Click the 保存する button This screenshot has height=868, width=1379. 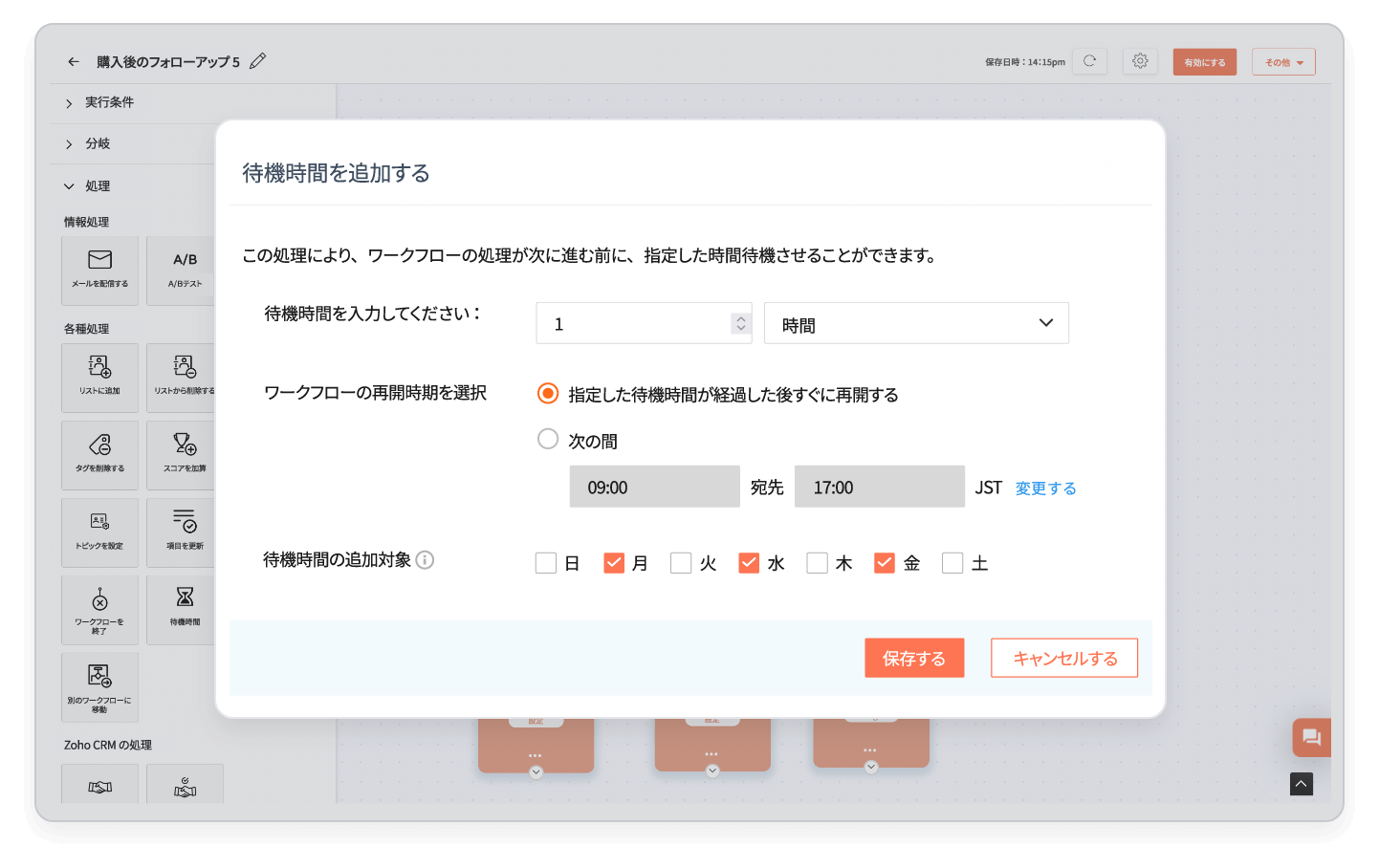[x=914, y=658]
